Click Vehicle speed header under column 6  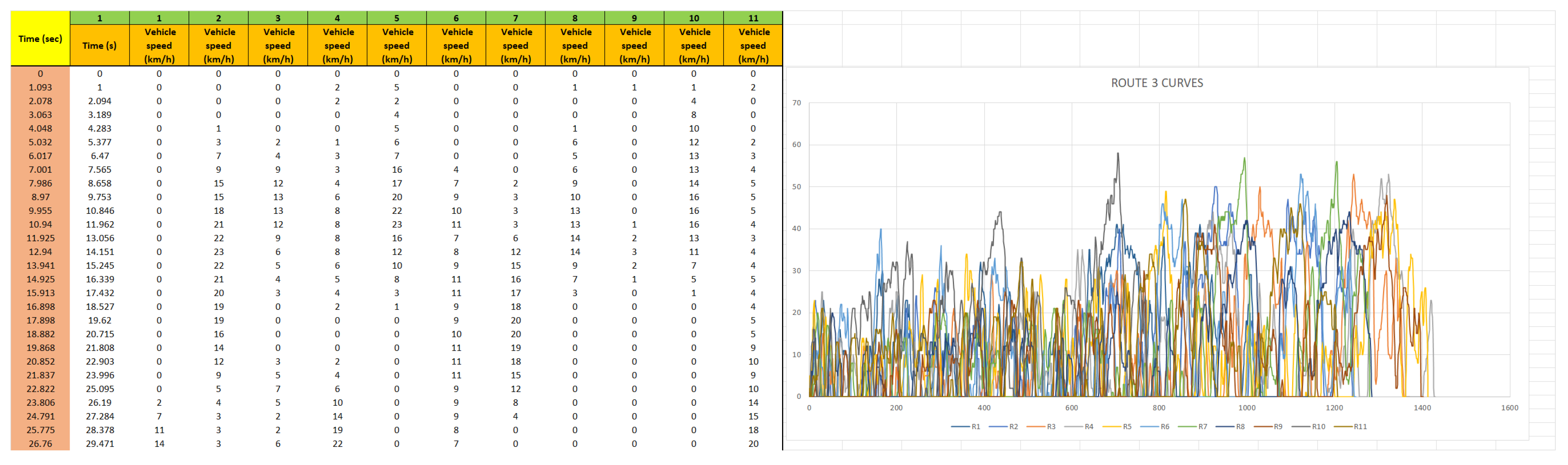coord(456,46)
